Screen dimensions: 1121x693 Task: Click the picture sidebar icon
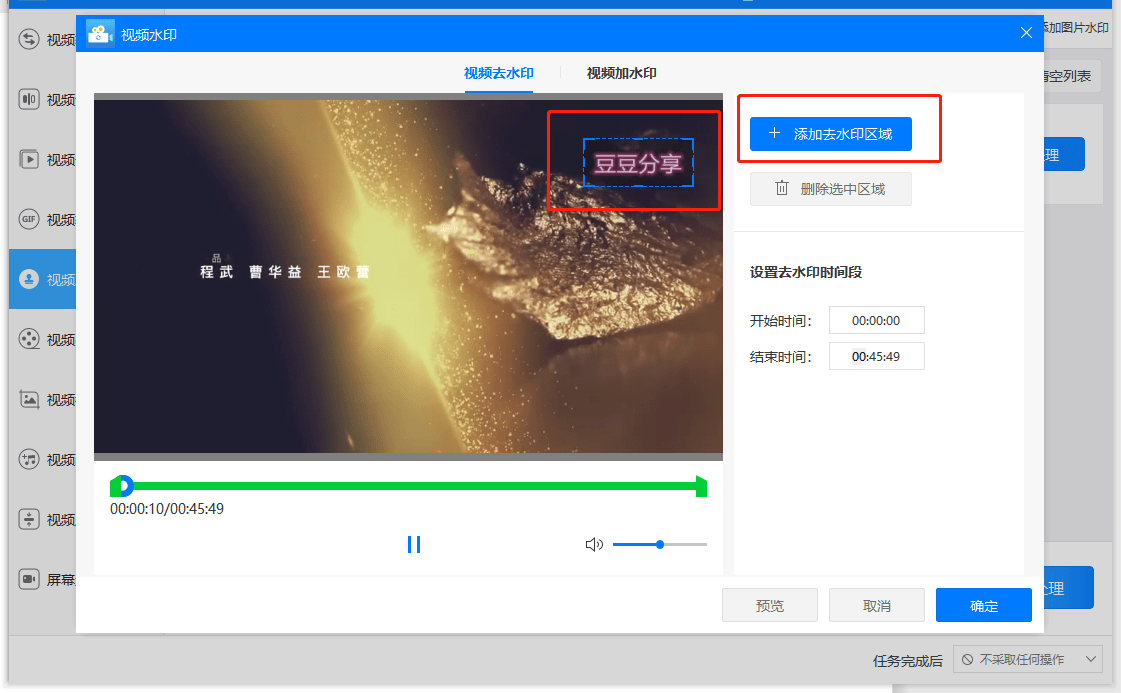[29, 399]
